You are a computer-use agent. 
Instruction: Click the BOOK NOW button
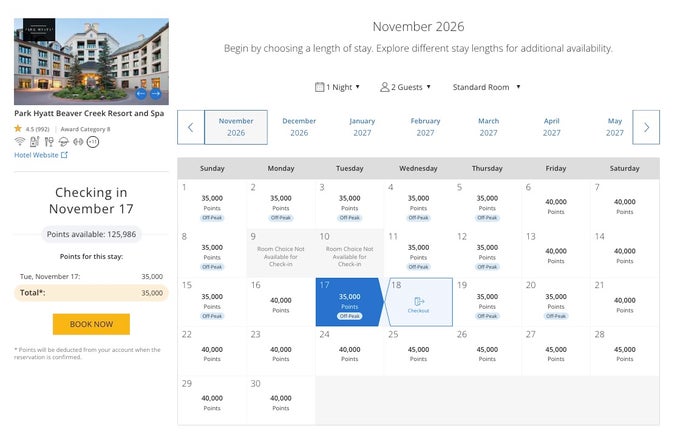pos(91,324)
